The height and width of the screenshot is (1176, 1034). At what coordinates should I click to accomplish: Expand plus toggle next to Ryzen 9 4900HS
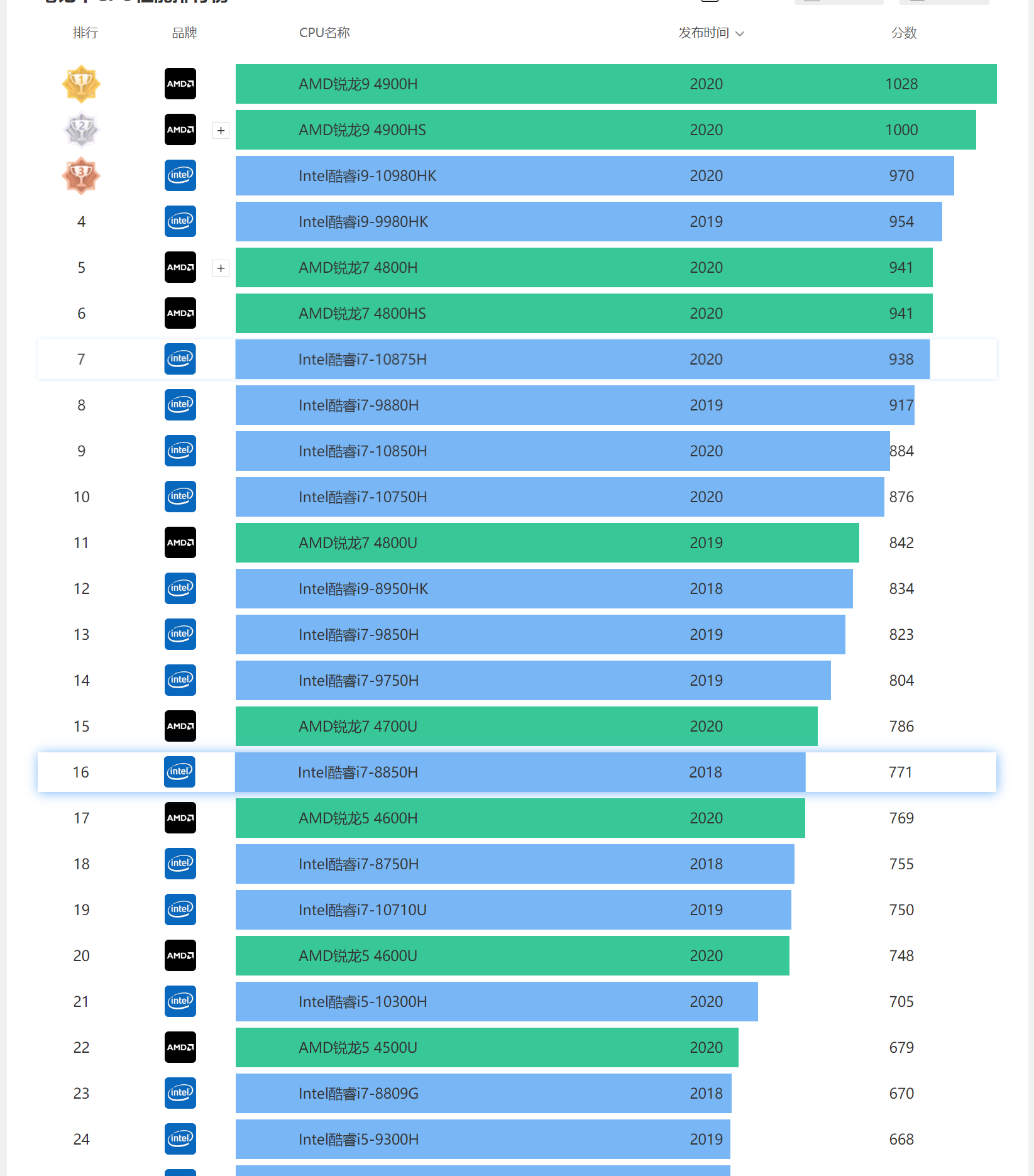tap(221, 131)
